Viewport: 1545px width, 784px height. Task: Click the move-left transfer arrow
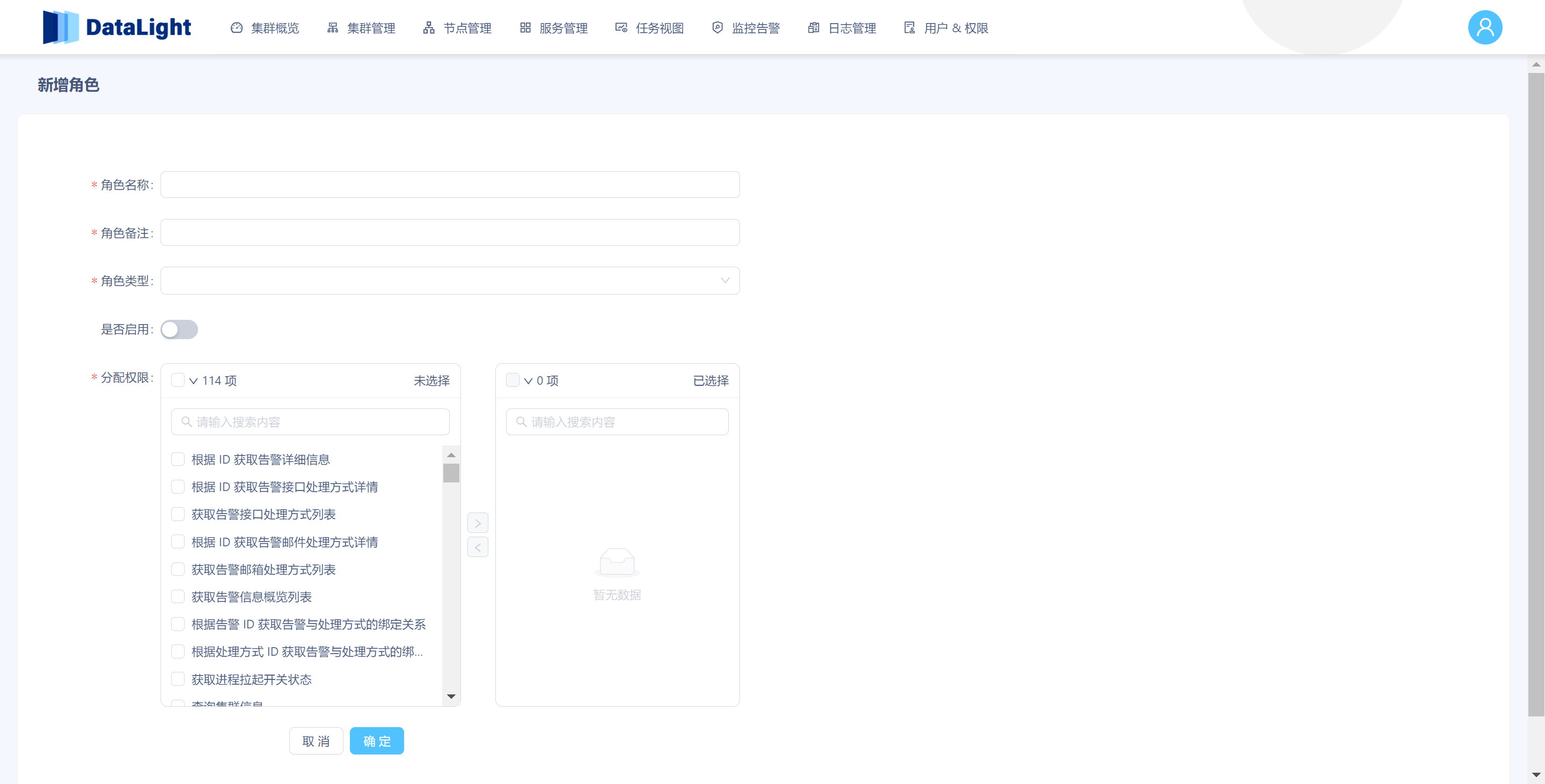478,547
